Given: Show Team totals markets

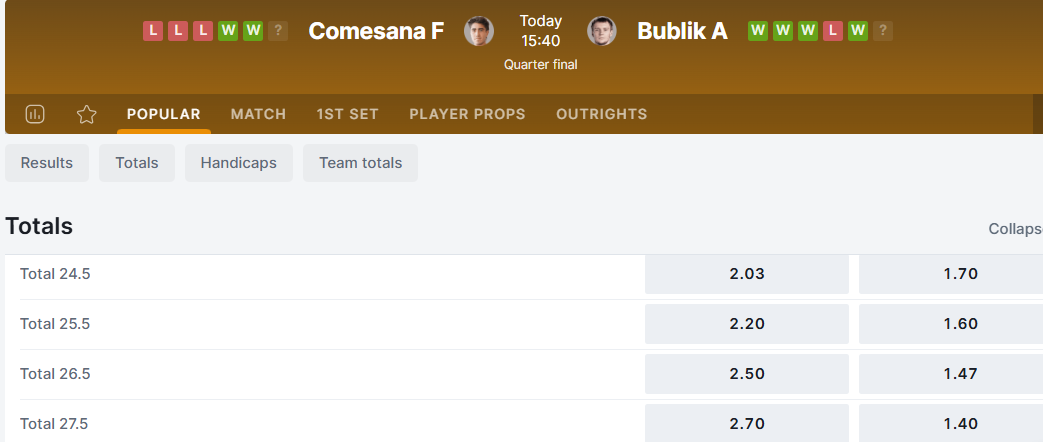Looking at the screenshot, I should click(x=360, y=163).
